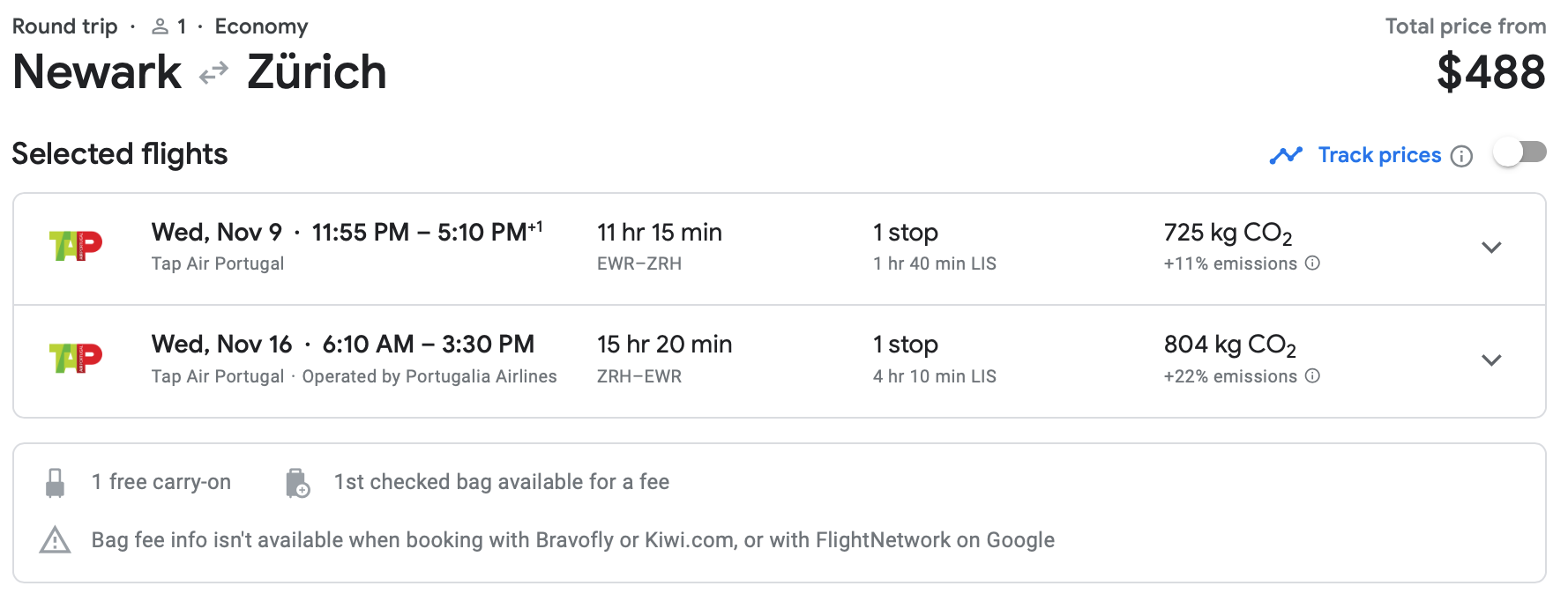Click the 804 kg CO2 emissions value
This screenshot has height=601, width=1568.
tap(1229, 345)
